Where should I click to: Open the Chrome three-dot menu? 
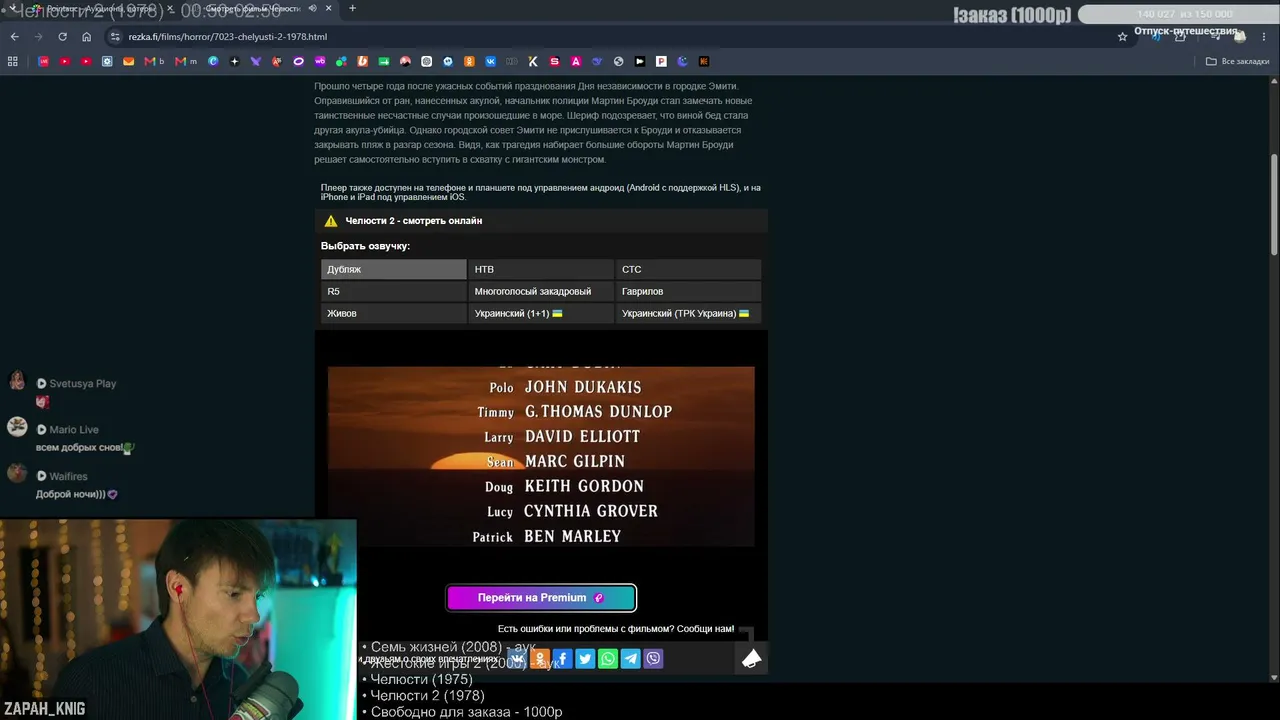point(1265,37)
